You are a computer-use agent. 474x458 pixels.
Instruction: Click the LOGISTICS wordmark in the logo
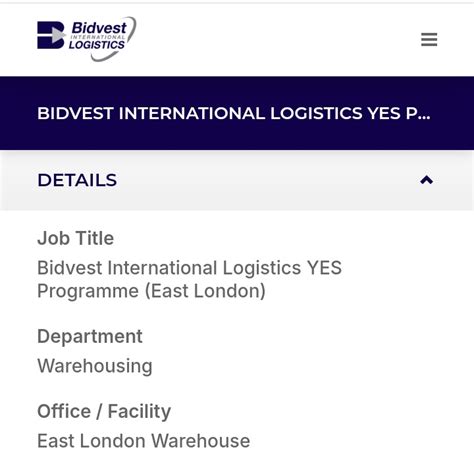97,45
